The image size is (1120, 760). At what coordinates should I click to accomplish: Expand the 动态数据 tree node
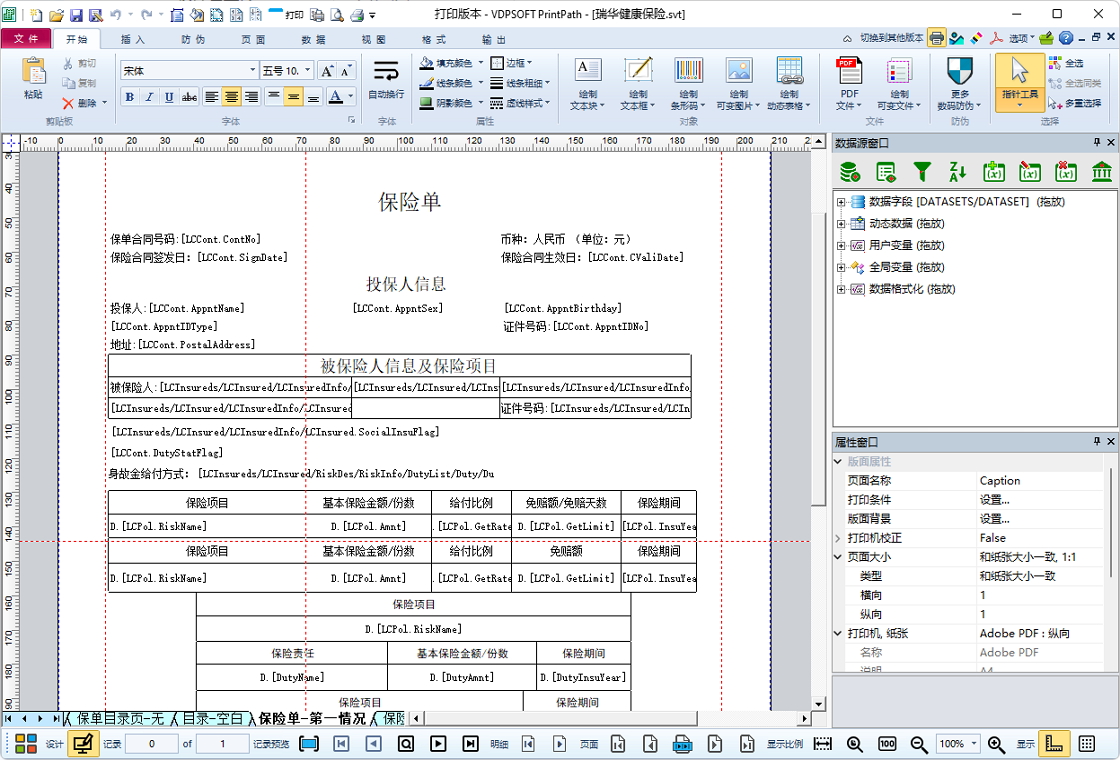pos(841,224)
